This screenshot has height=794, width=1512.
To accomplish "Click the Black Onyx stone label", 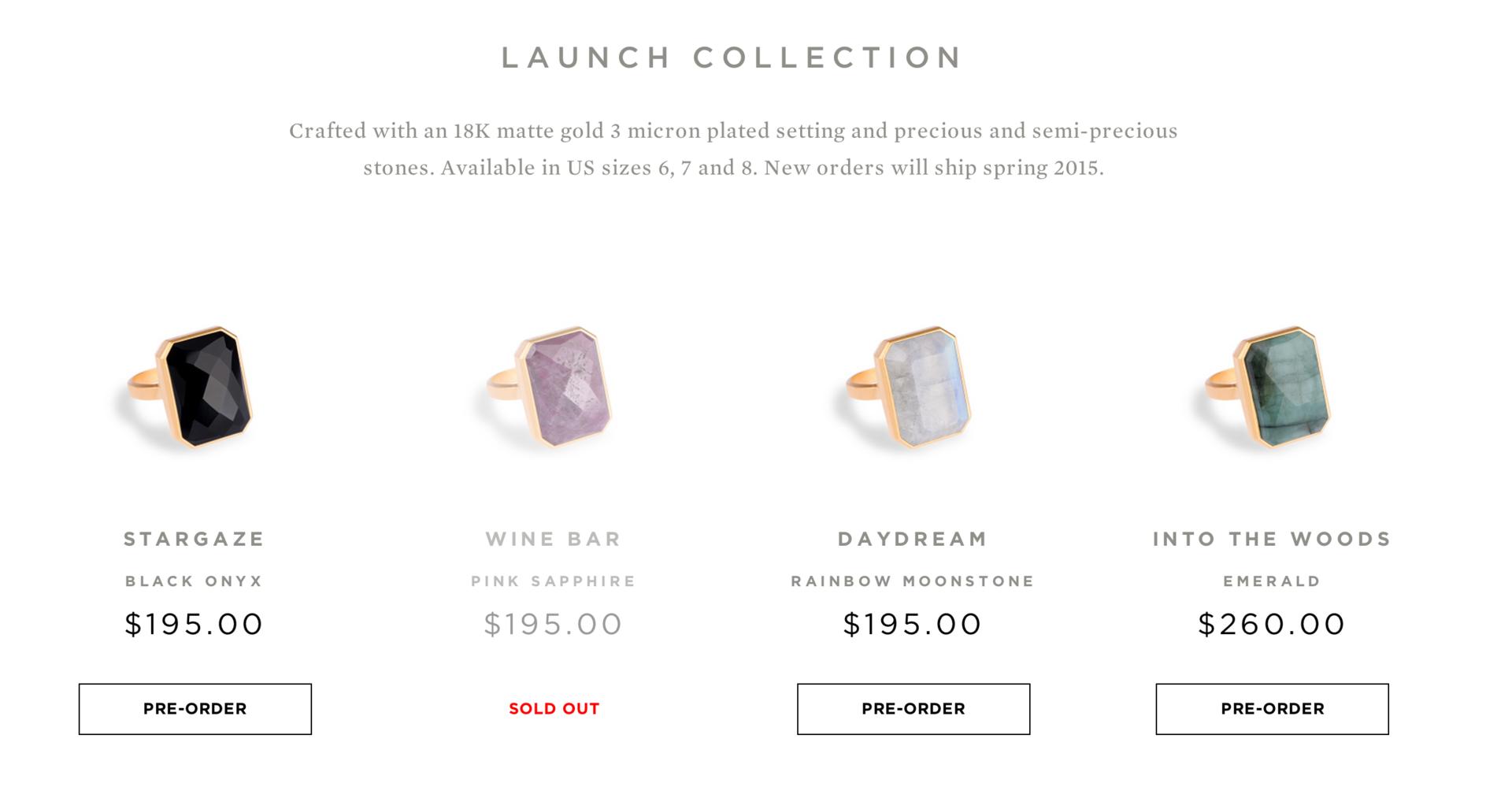I will coord(195,581).
